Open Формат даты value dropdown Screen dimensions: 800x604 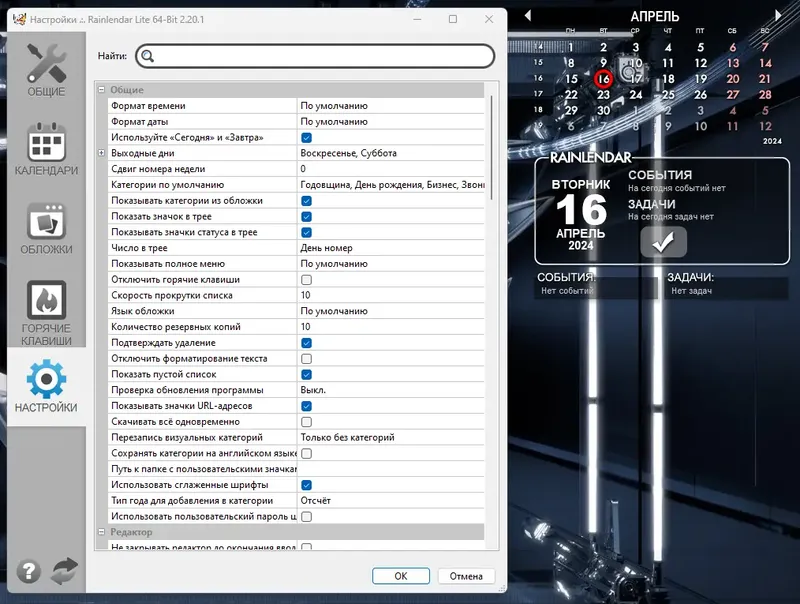[x=391, y=121]
